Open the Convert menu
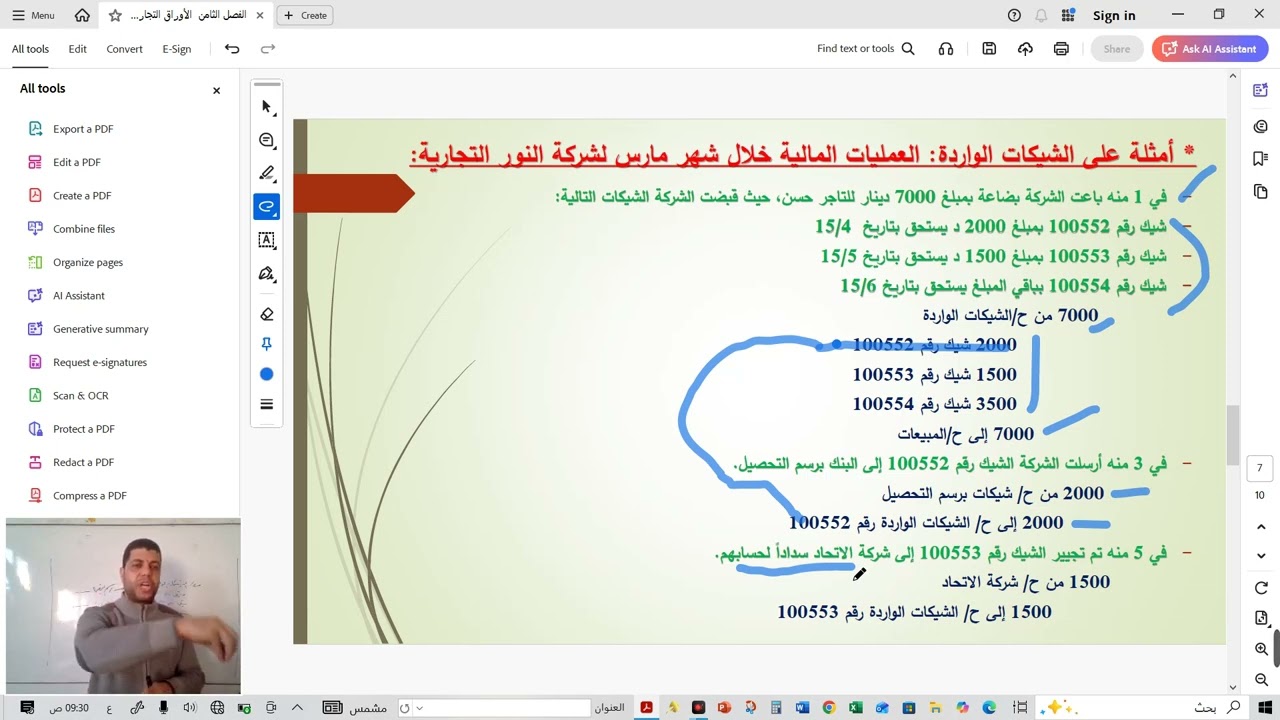The width and height of the screenshot is (1280, 720). tap(125, 49)
